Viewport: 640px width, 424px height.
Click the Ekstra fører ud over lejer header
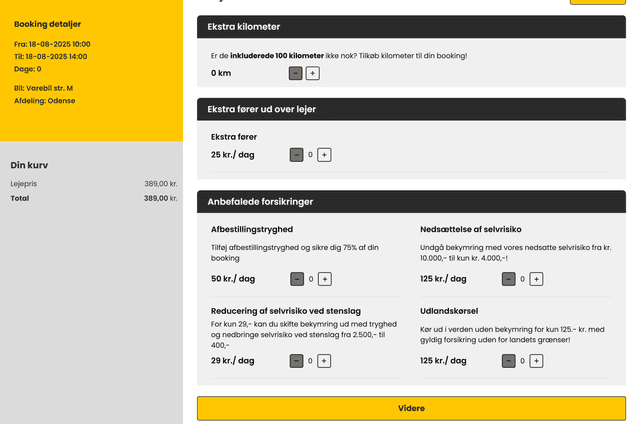click(x=411, y=109)
